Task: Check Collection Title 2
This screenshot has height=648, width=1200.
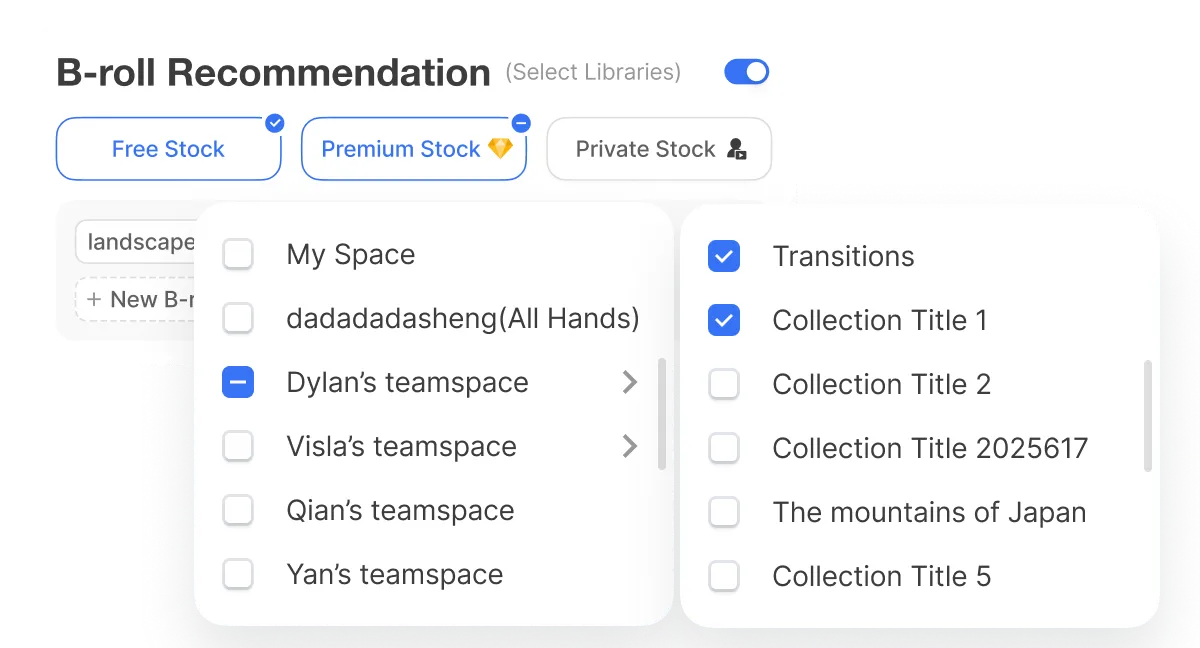Action: (x=723, y=384)
